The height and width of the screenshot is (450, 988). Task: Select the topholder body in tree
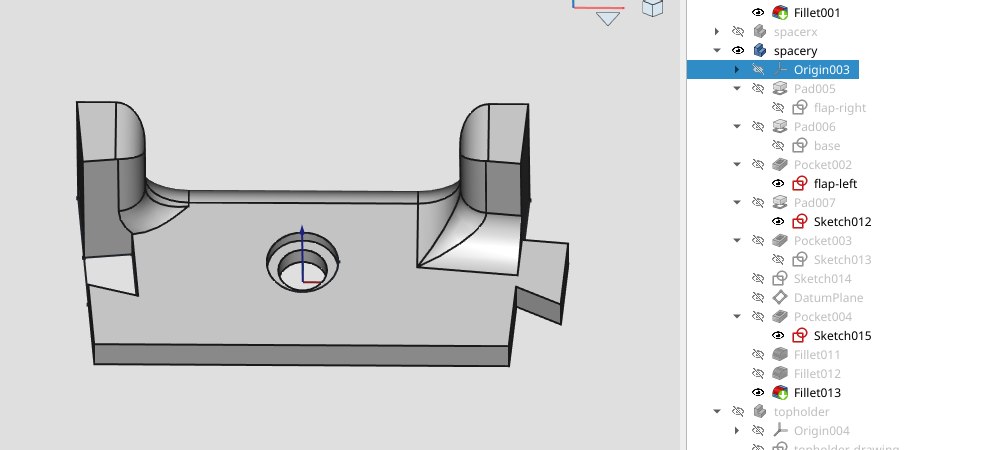click(801, 412)
